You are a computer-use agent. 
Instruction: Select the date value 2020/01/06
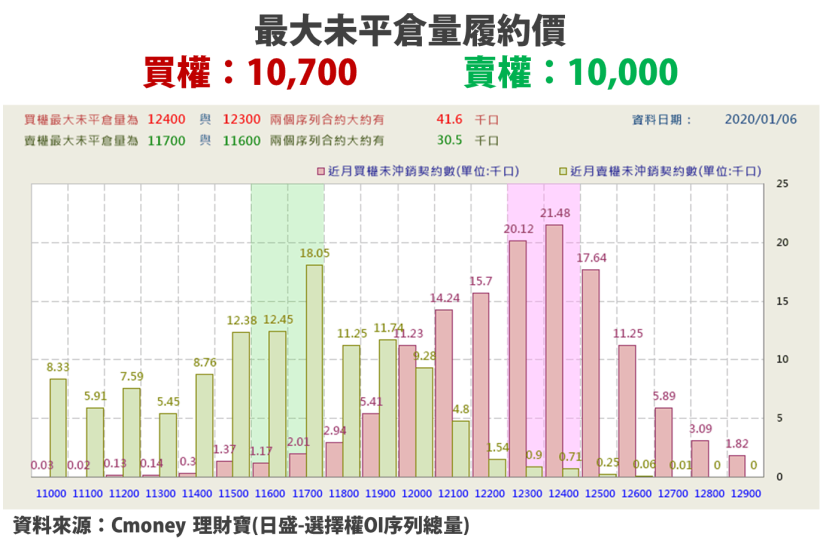761,119
